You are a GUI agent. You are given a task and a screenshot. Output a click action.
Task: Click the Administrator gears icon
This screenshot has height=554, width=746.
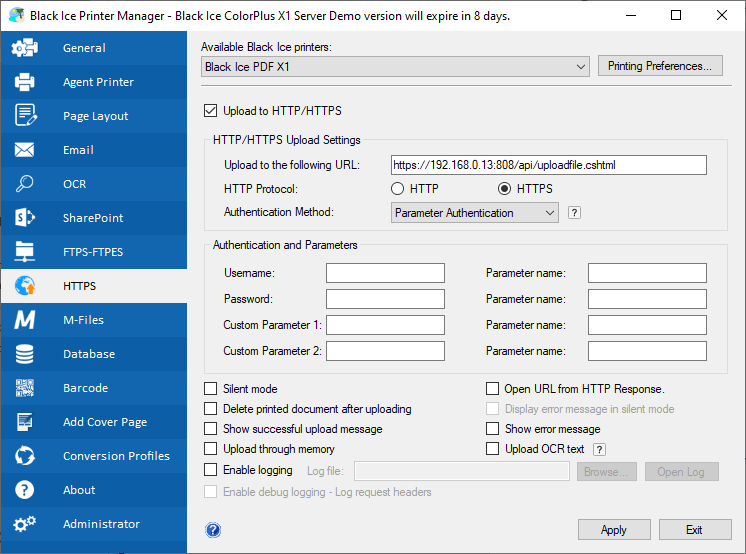24,524
